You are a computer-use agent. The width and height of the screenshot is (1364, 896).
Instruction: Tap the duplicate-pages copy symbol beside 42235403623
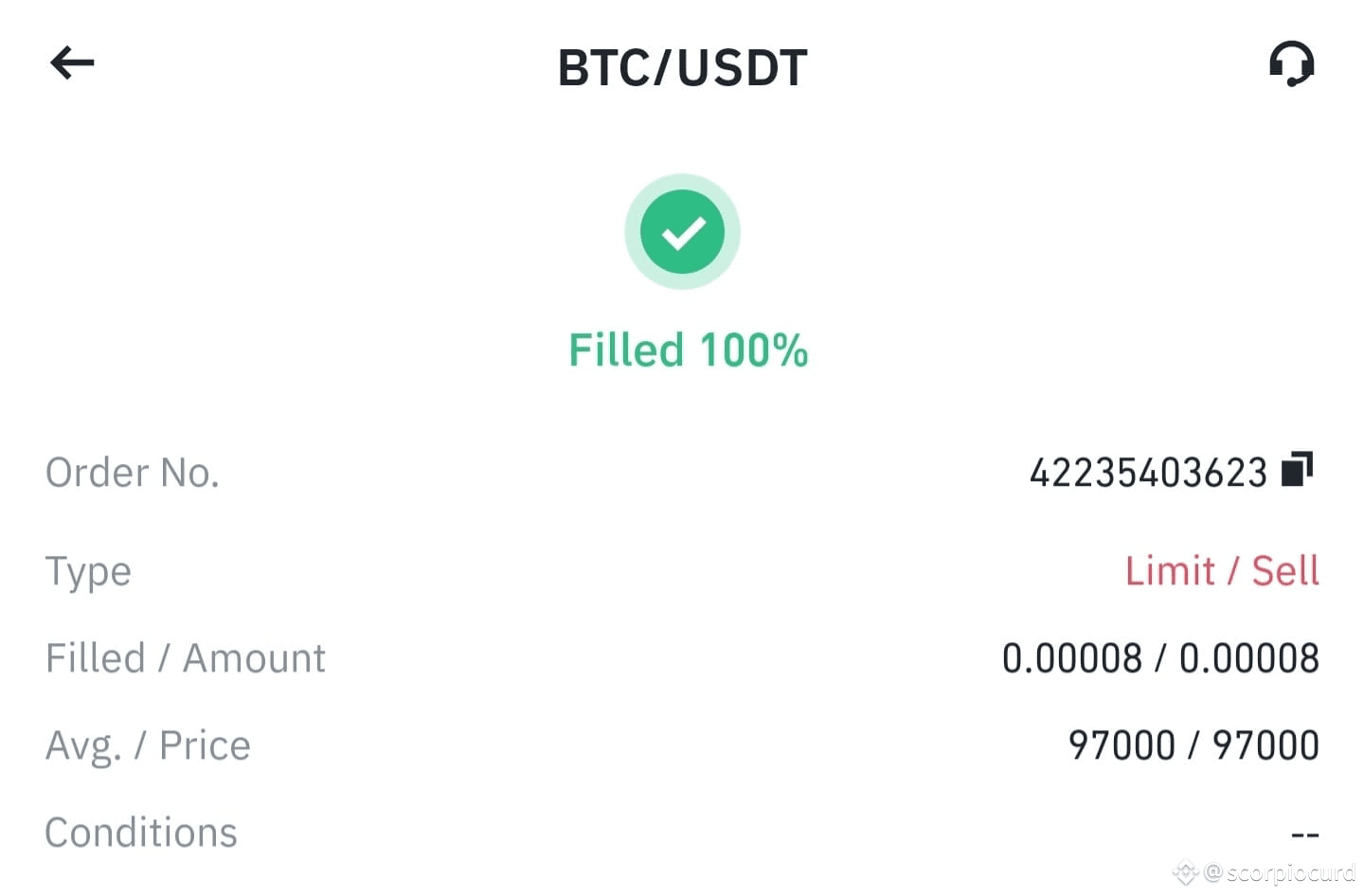pos(1300,468)
